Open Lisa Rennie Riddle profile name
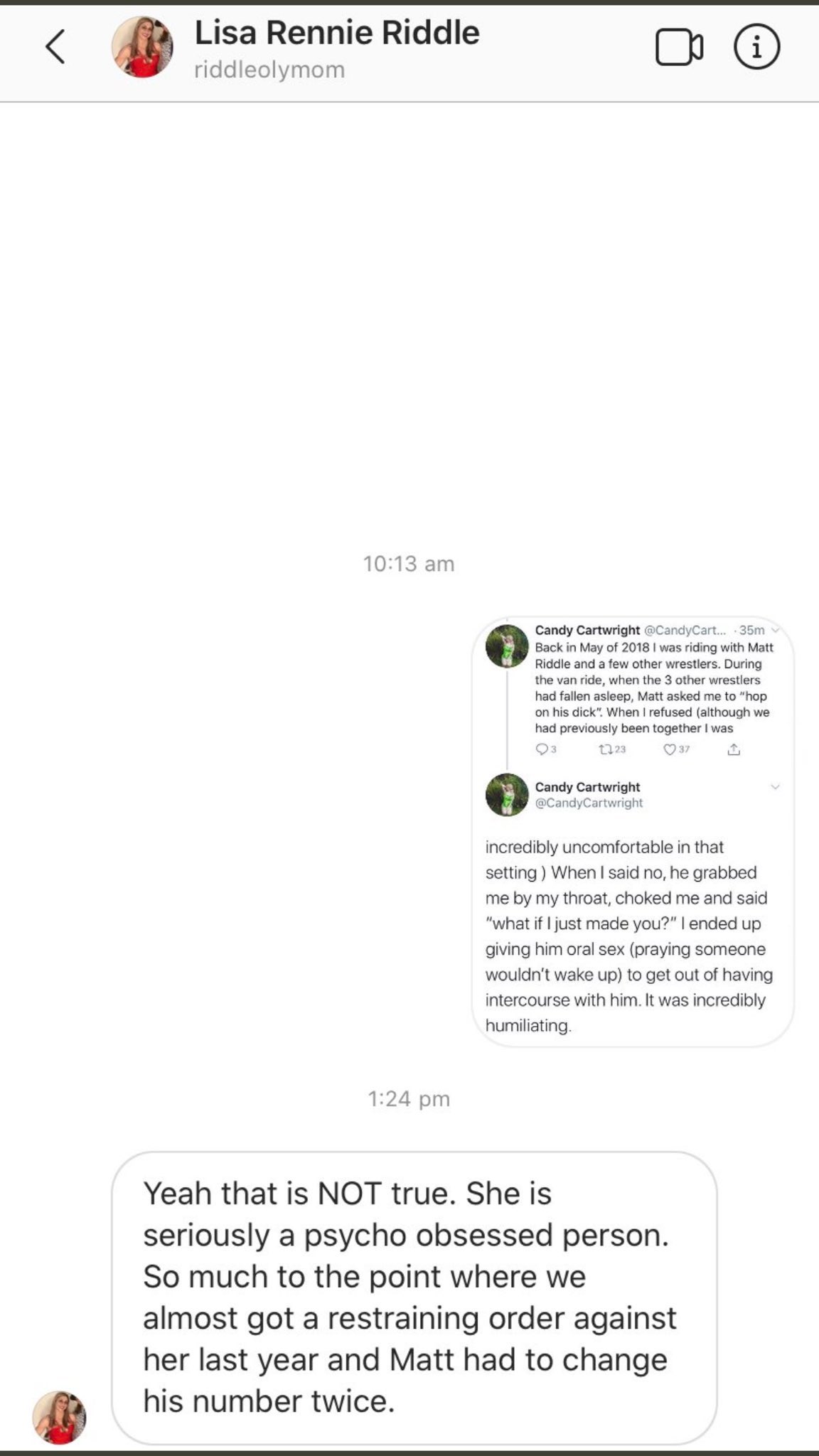 pos(337,33)
